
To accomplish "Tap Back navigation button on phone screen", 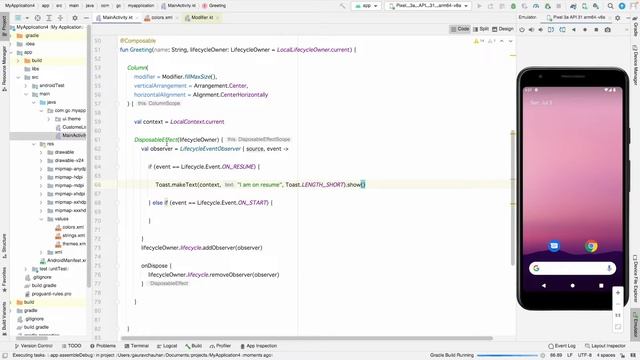I will [544, 286].
